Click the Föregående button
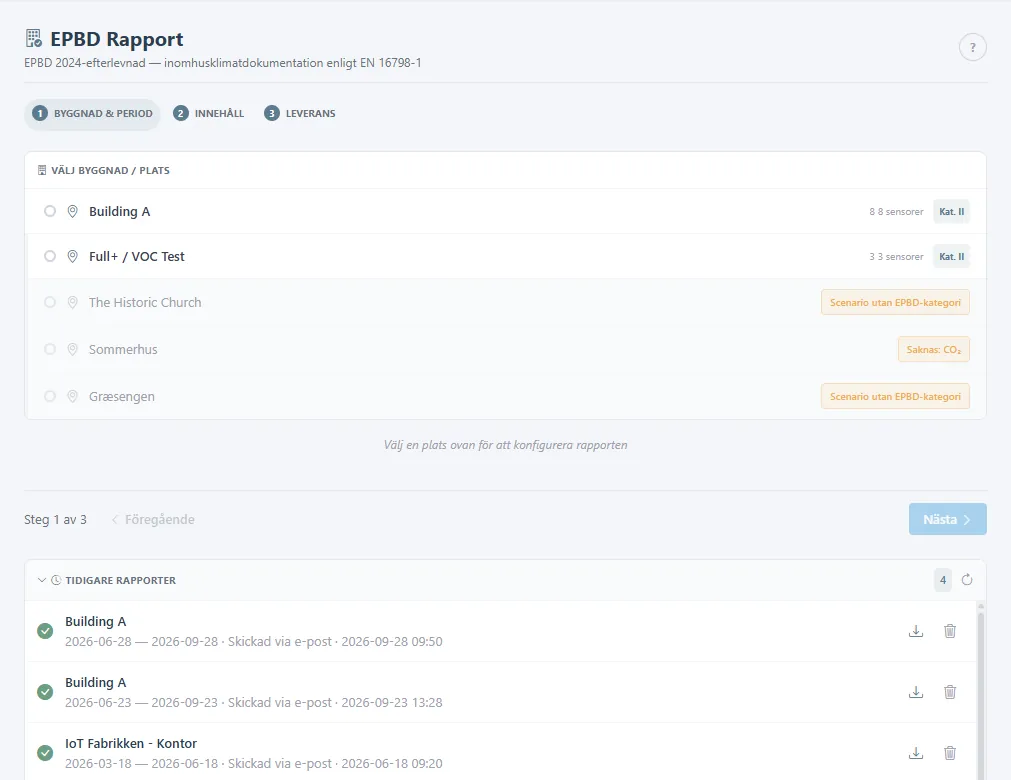The height and width of the screenshot is (780, 1011). tap(153, 520)
